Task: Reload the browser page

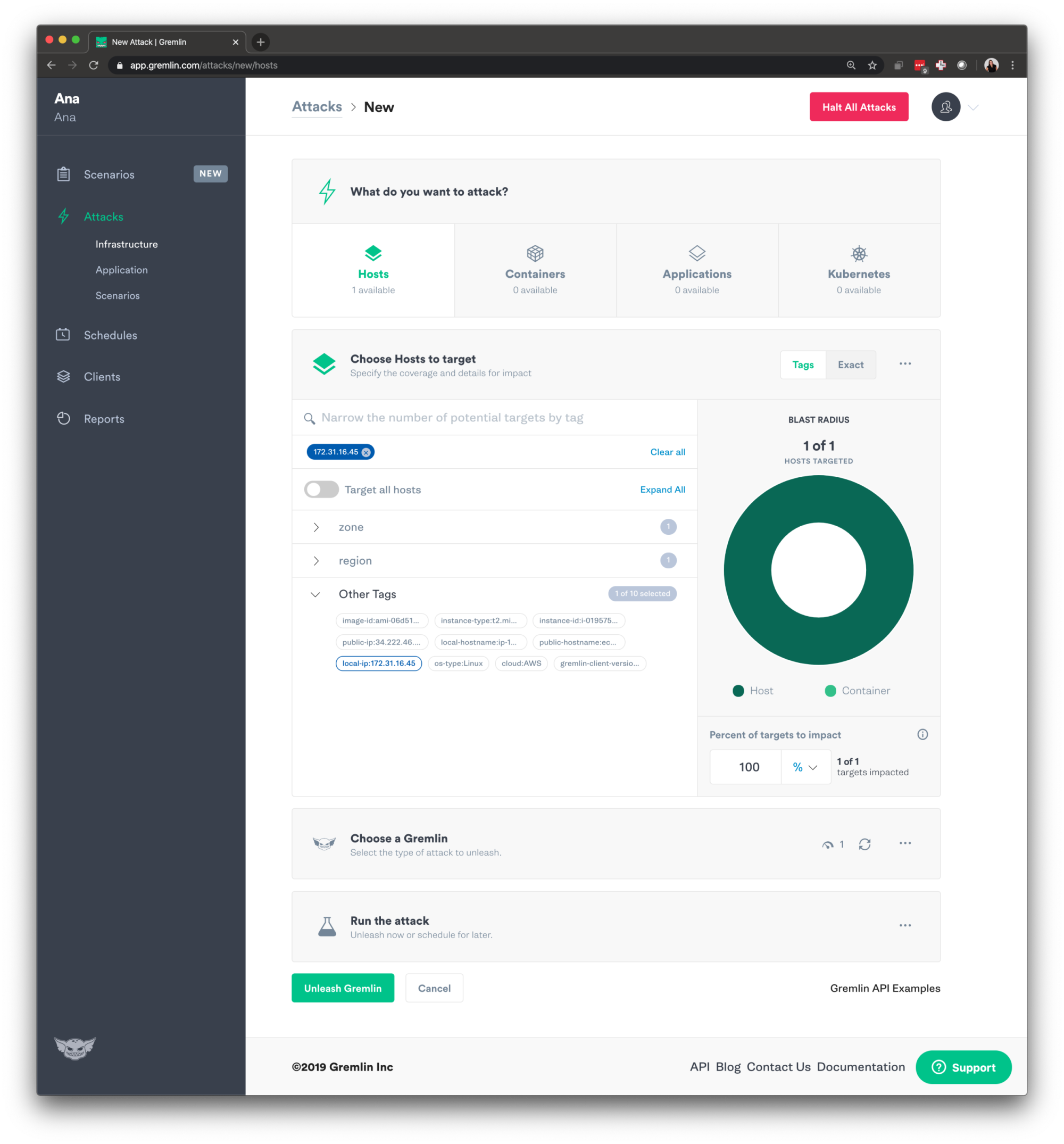Action: 94,65
